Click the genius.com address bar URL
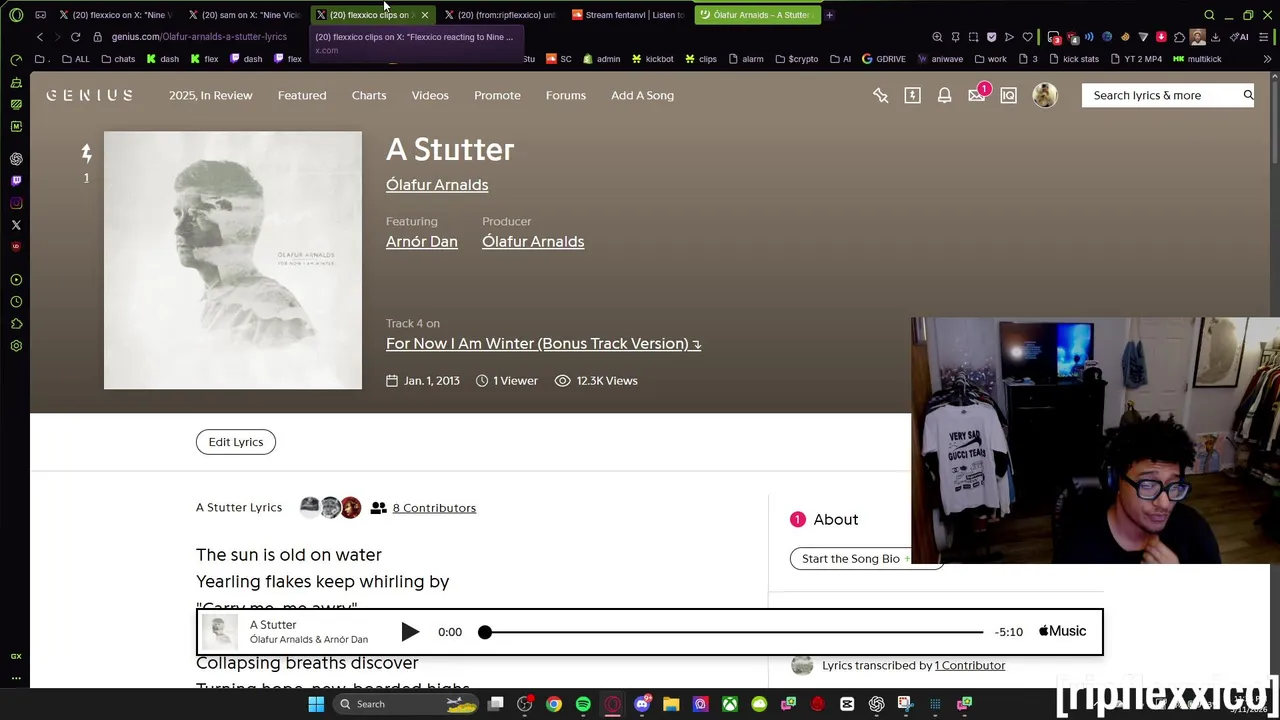1280x720 pixels. (x=199, y=37)
